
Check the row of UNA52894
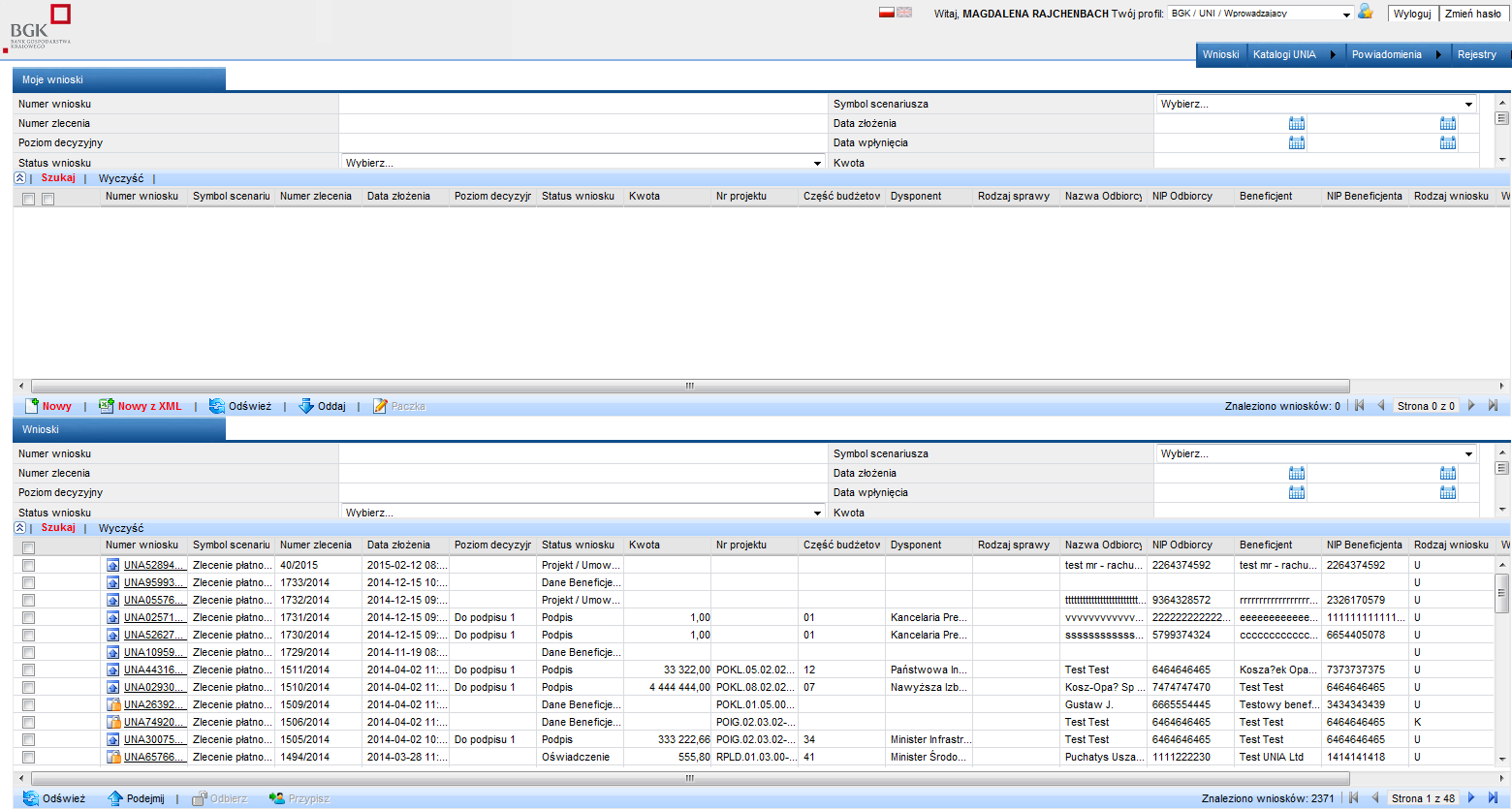coord(28,565)
